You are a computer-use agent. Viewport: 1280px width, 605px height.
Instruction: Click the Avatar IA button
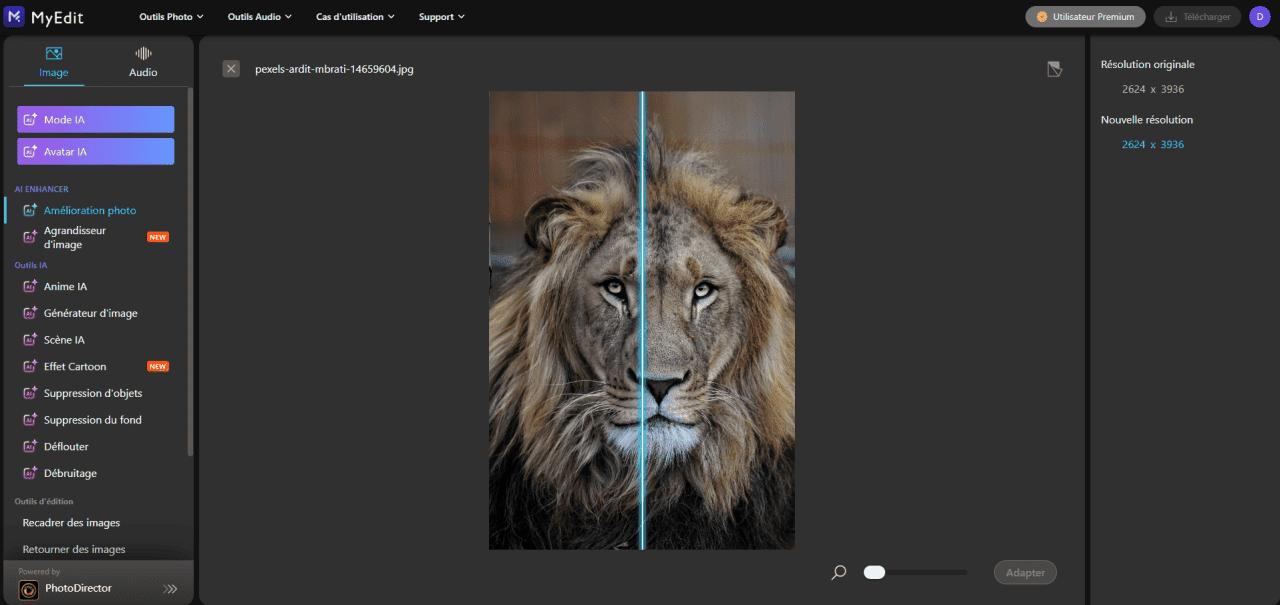coord(96,152)
